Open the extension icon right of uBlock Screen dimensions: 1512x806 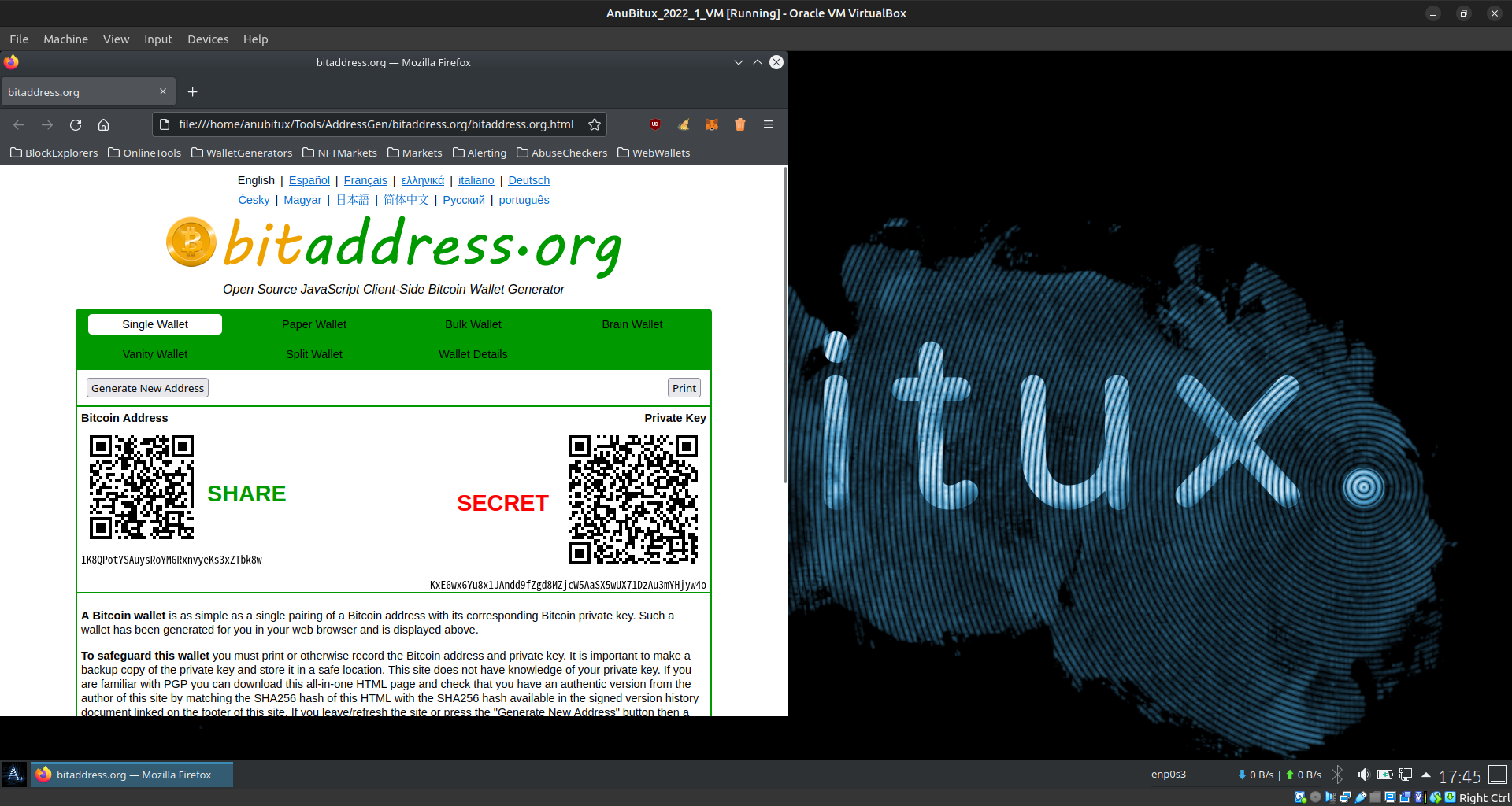[x=684, y=124]
